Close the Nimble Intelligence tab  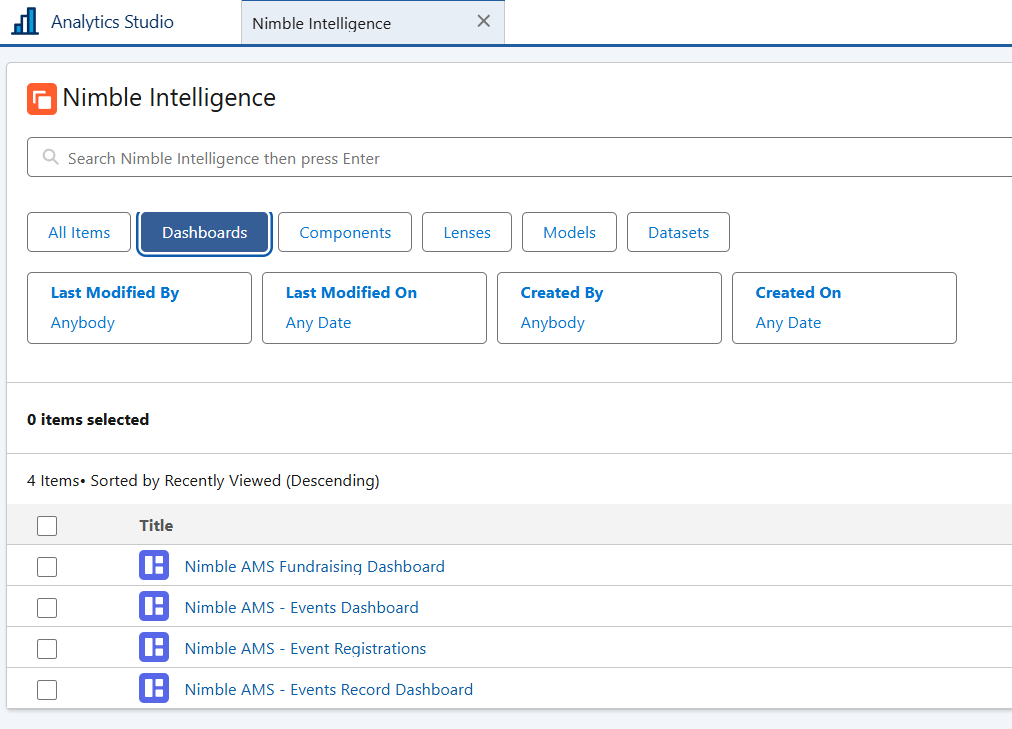click(x=484, y=22)
